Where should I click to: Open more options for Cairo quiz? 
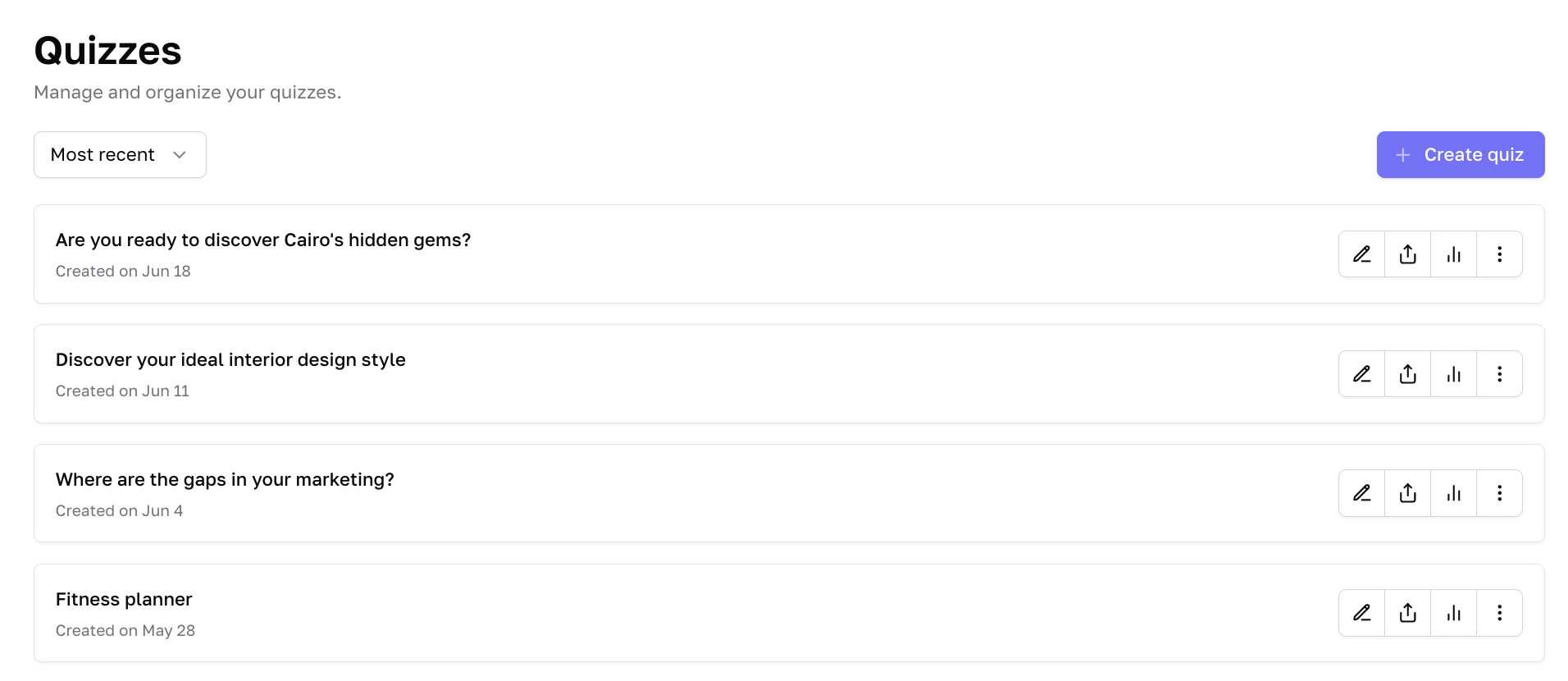(1499, 254)
